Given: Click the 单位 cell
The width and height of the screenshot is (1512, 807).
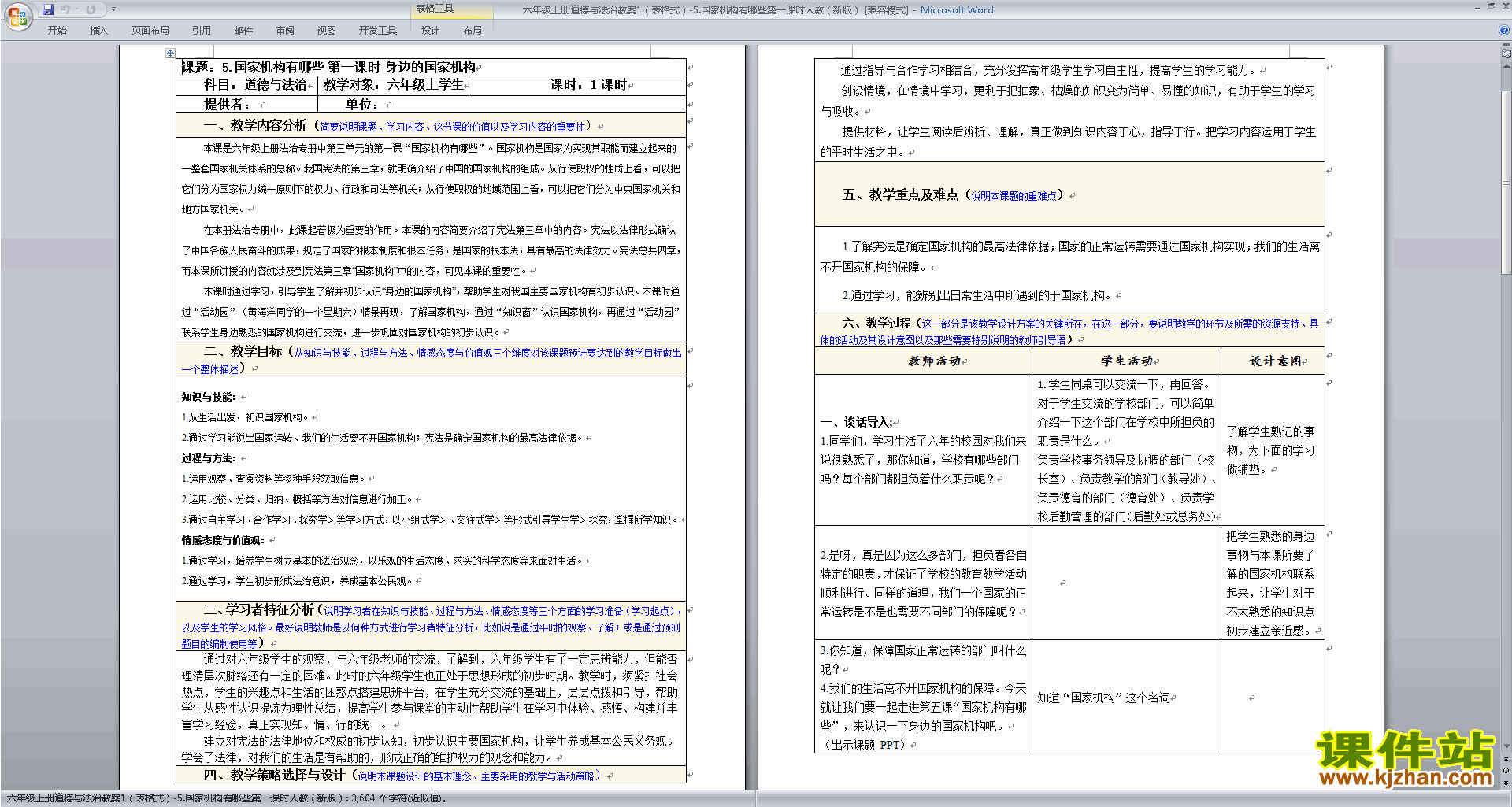Looking at the screenshot, I should (502, 105).
